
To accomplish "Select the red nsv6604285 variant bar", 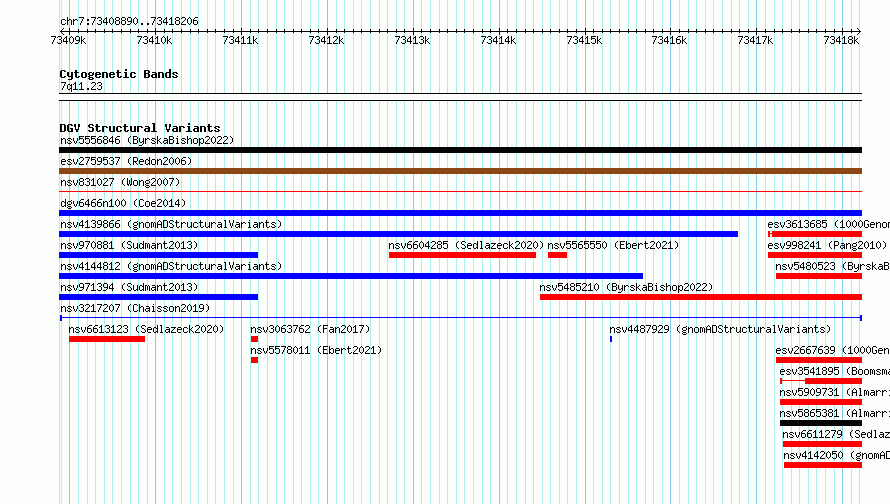I will point(462,255).
